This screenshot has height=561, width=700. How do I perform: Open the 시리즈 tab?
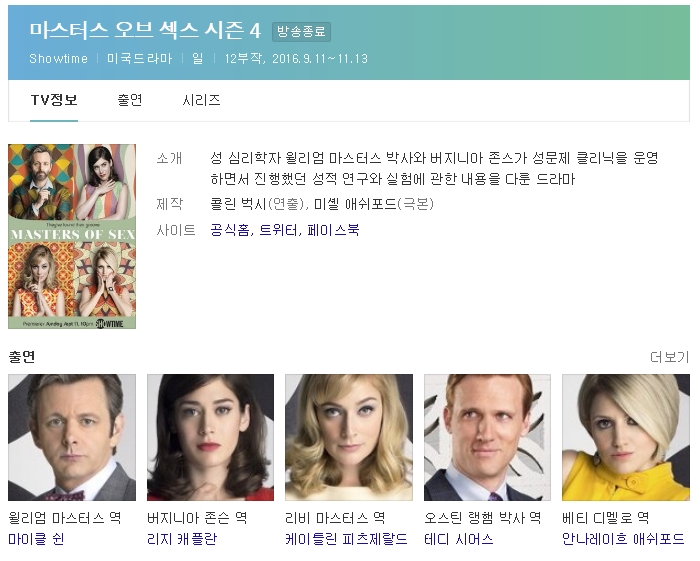(201, 100)
